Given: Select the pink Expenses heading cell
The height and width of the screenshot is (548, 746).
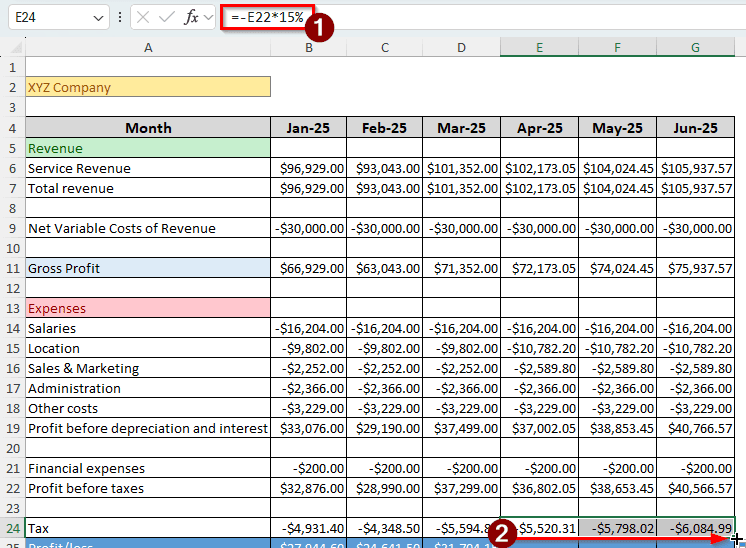Looking at the screenshot, I should (148, 308).
